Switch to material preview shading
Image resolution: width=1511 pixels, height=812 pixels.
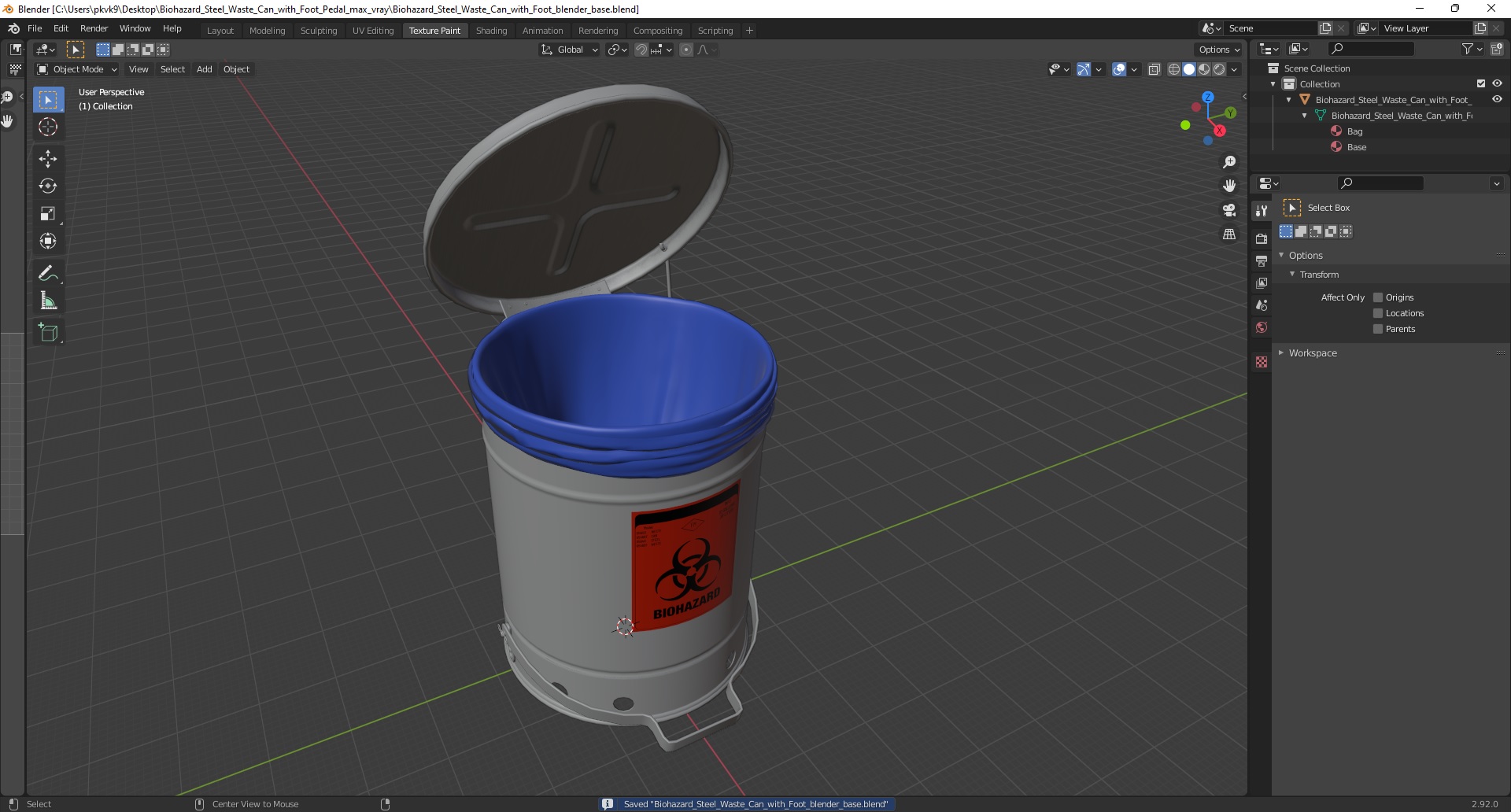point(1204,69)
